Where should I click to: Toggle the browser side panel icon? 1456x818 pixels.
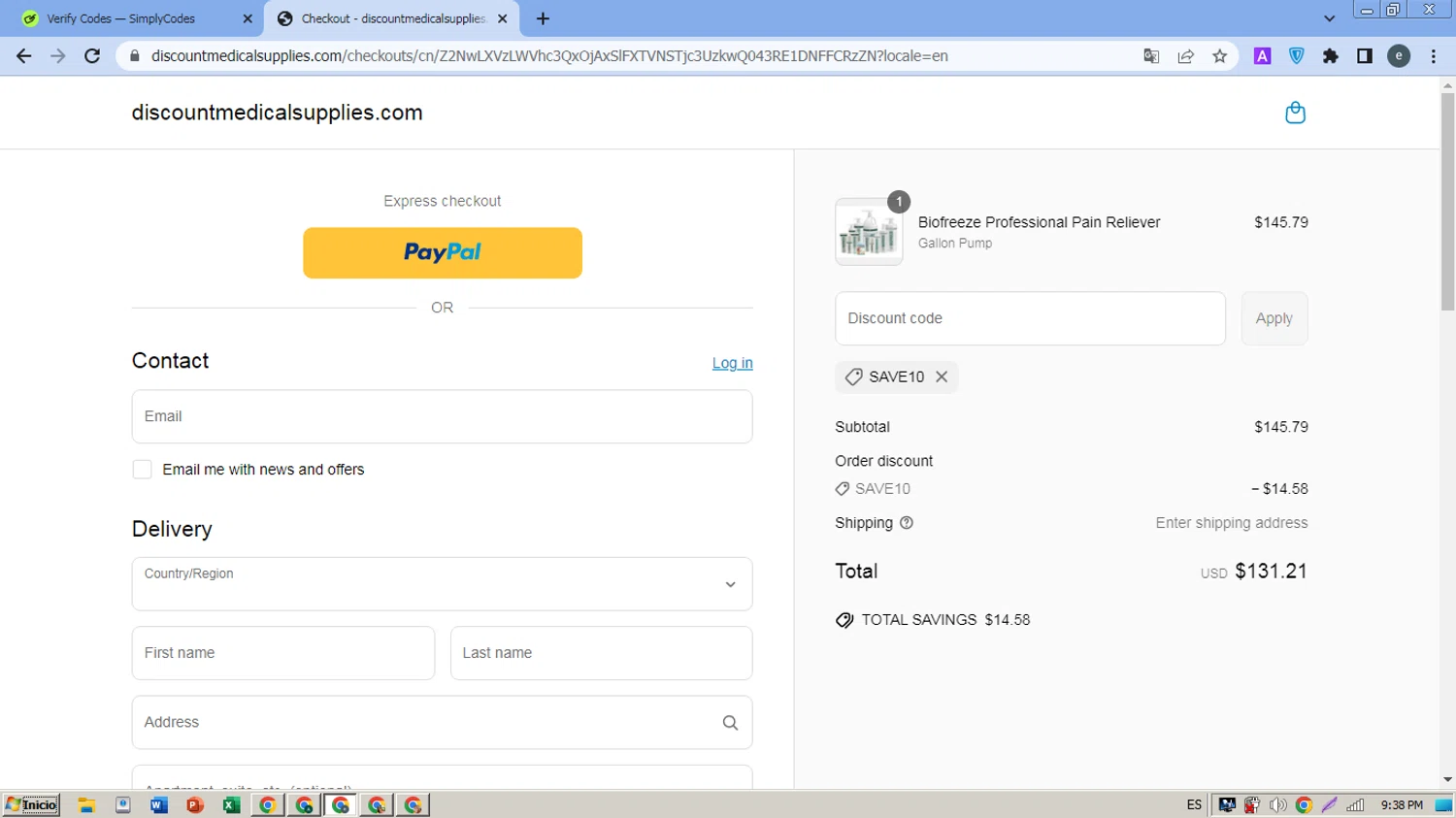[1365, 56]
